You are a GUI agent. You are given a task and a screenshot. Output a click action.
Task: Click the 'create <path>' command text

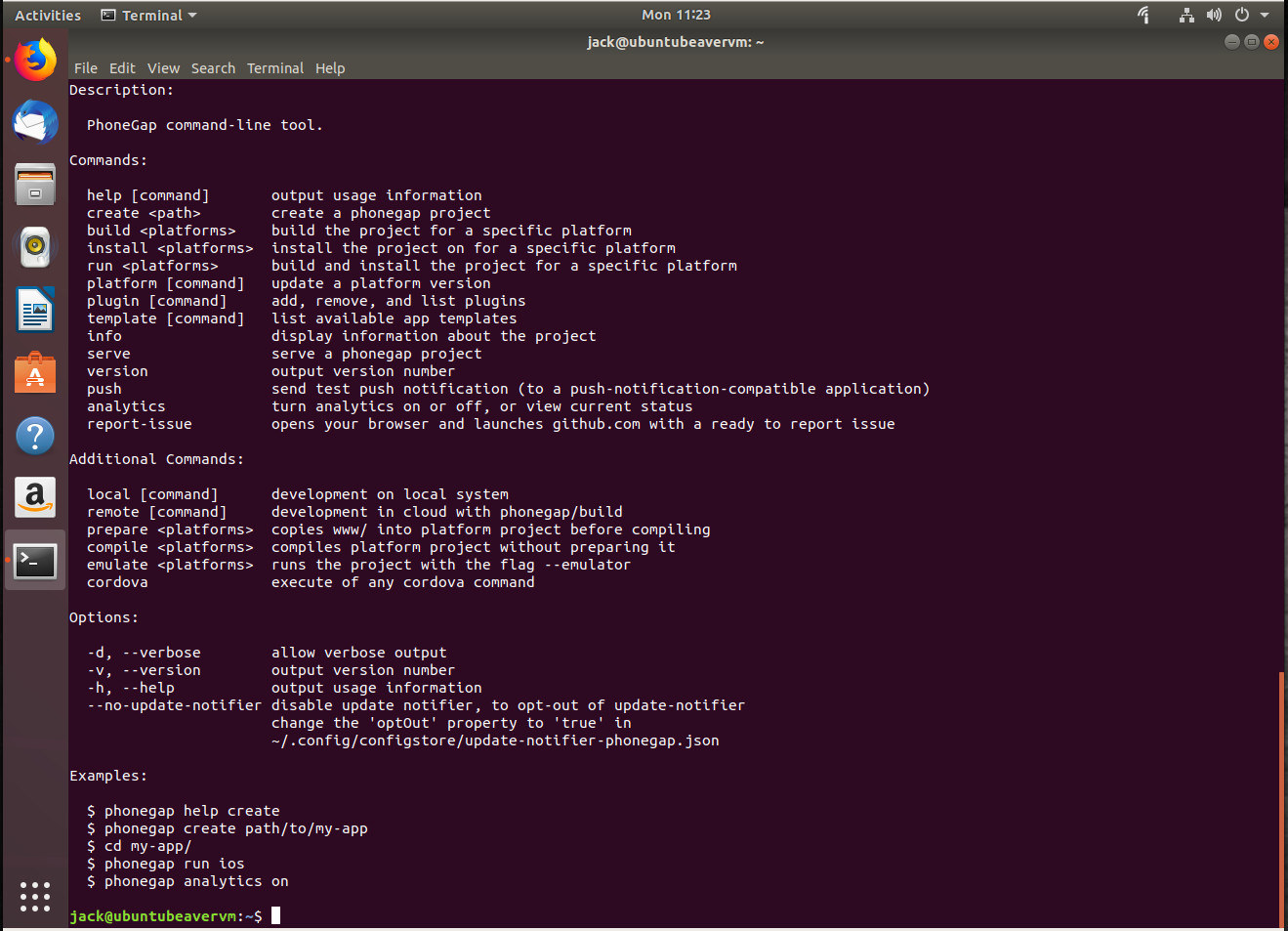click(x=144, y=213)
